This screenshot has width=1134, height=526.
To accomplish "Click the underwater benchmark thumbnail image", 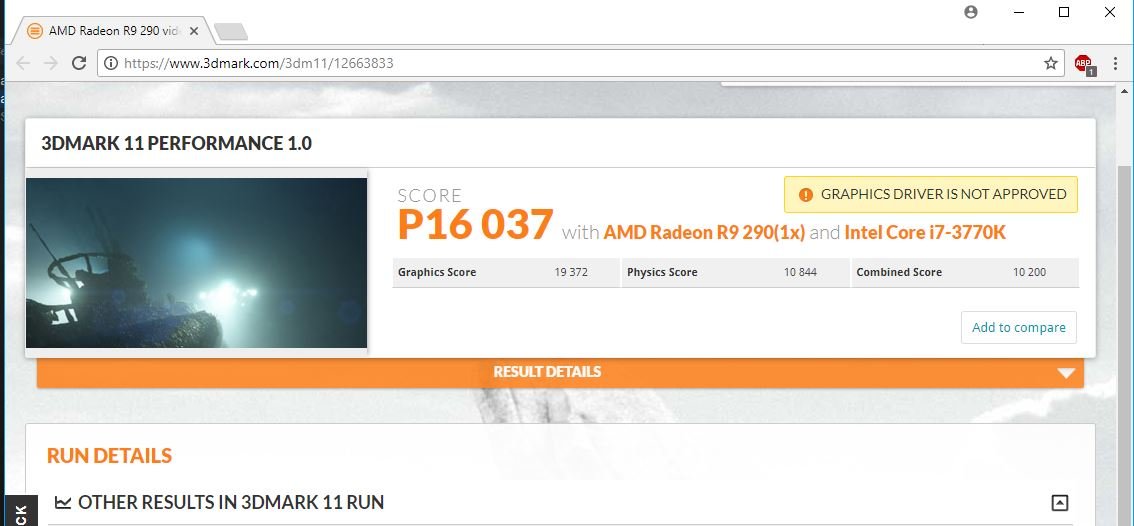I will (x=197, y=263).
